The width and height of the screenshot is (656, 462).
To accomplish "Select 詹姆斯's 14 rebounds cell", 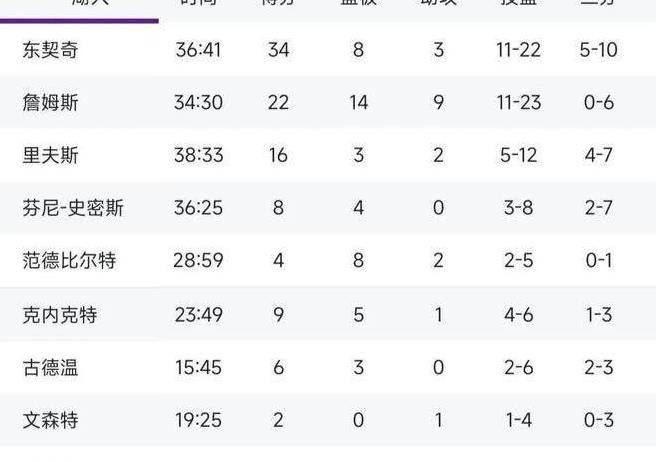I will (358, 102).
